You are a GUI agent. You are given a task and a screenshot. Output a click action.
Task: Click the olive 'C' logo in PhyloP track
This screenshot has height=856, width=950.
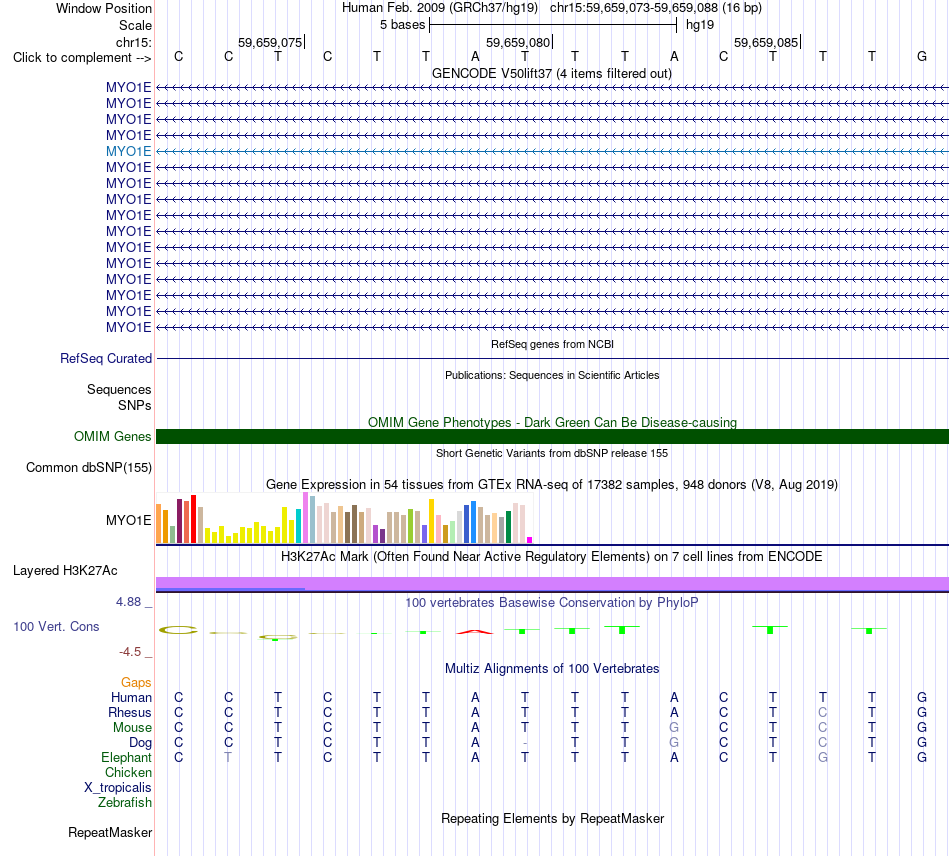[178, 630]
